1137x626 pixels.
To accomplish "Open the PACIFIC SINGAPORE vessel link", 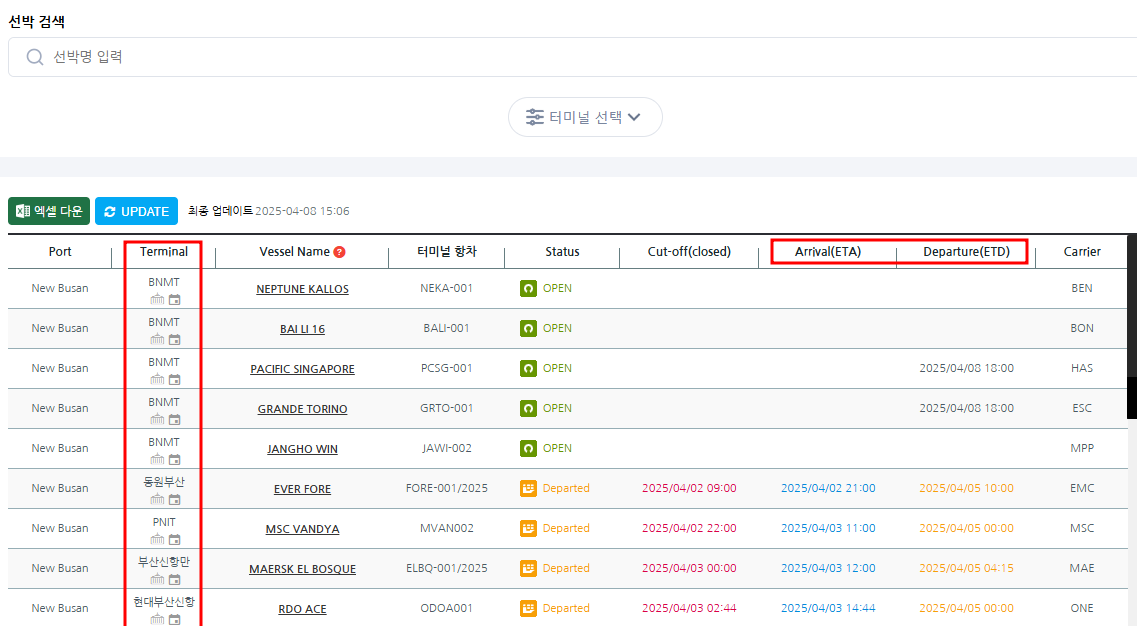I will (x=302, y=368).
